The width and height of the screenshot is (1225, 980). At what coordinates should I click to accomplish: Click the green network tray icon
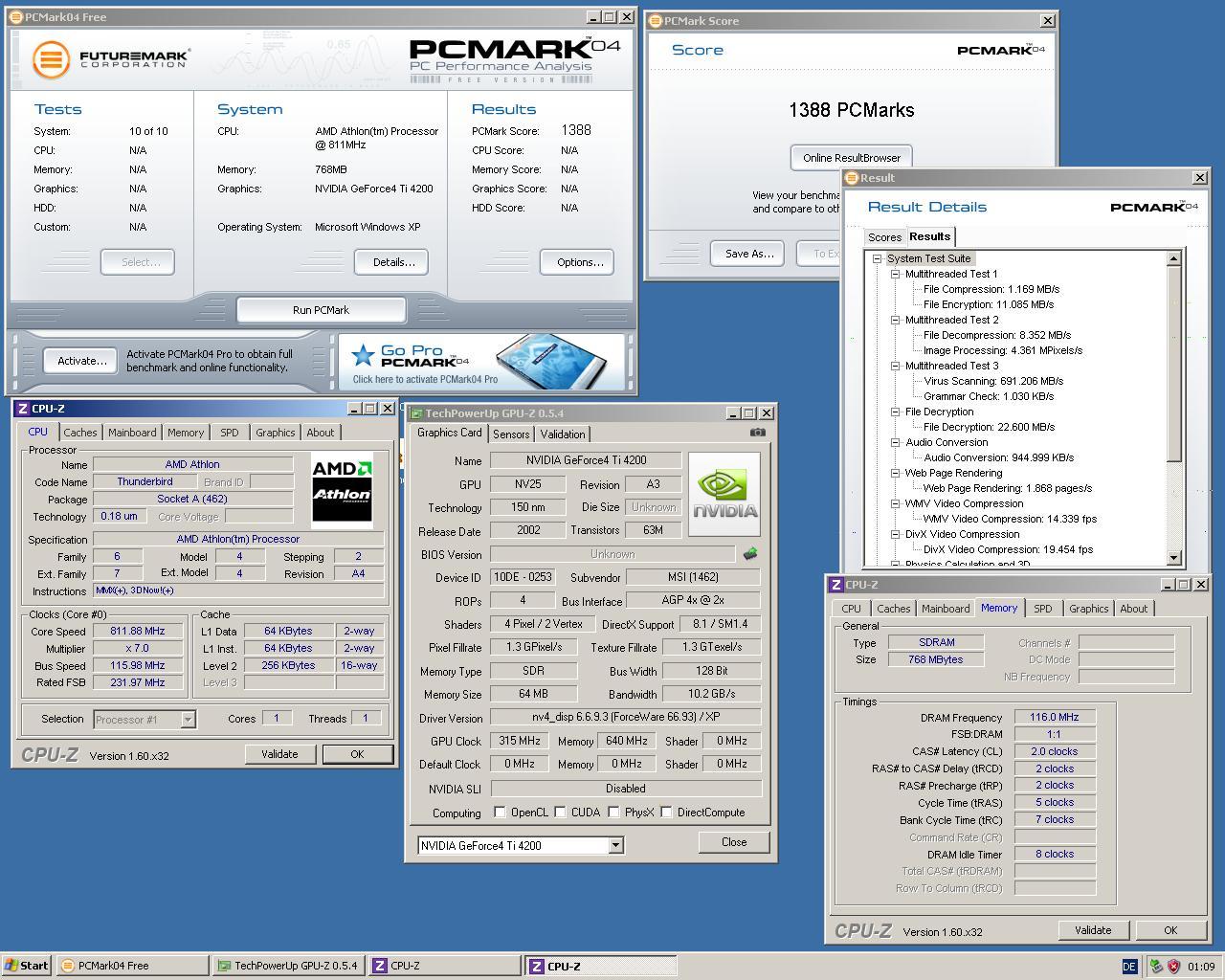tap(1156, 967)
